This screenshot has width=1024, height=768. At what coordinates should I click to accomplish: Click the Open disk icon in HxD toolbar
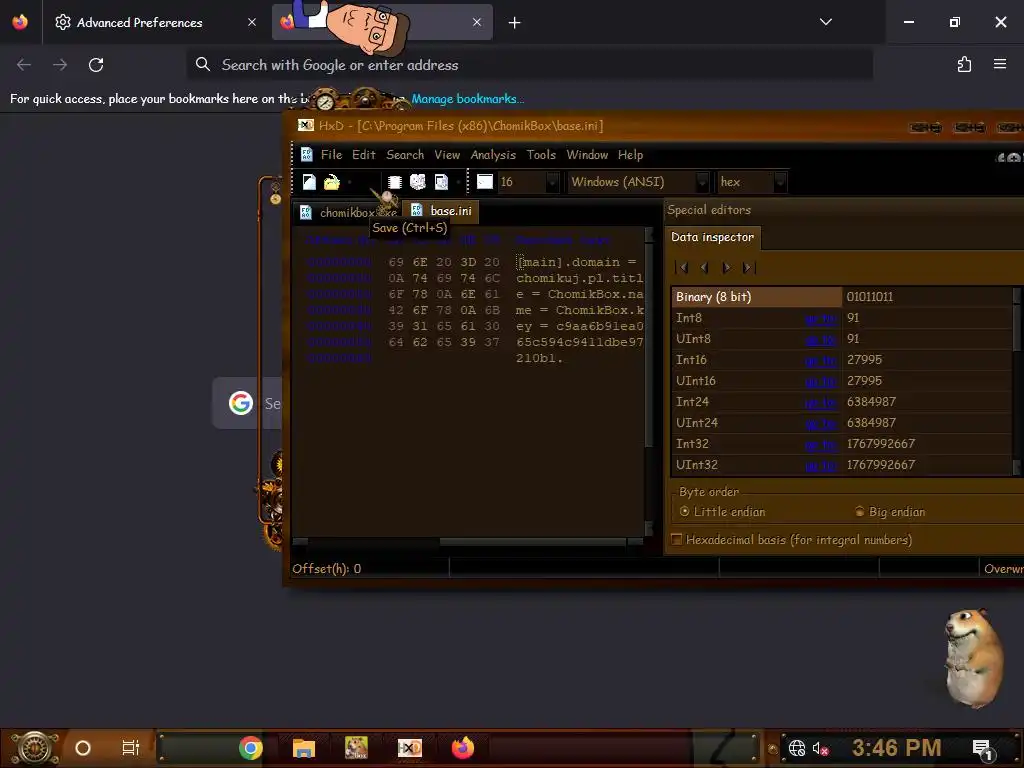click(418, 182)
